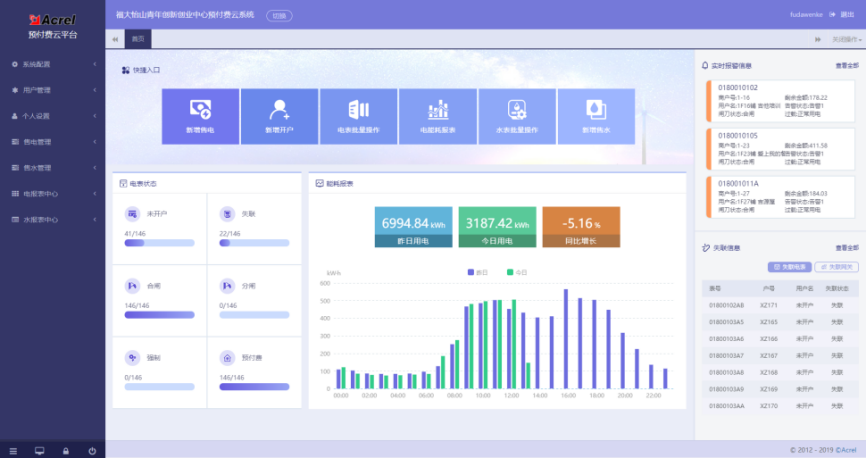Click the lock screen icon in bottom bar

click(x=65, y=451)
